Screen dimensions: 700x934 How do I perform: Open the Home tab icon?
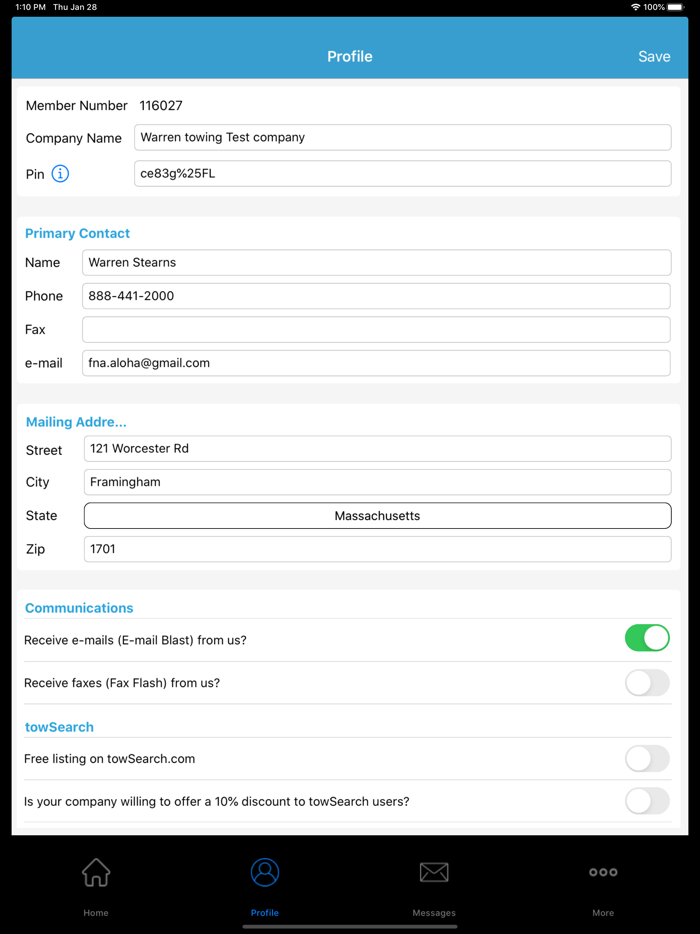click(96, 873)
